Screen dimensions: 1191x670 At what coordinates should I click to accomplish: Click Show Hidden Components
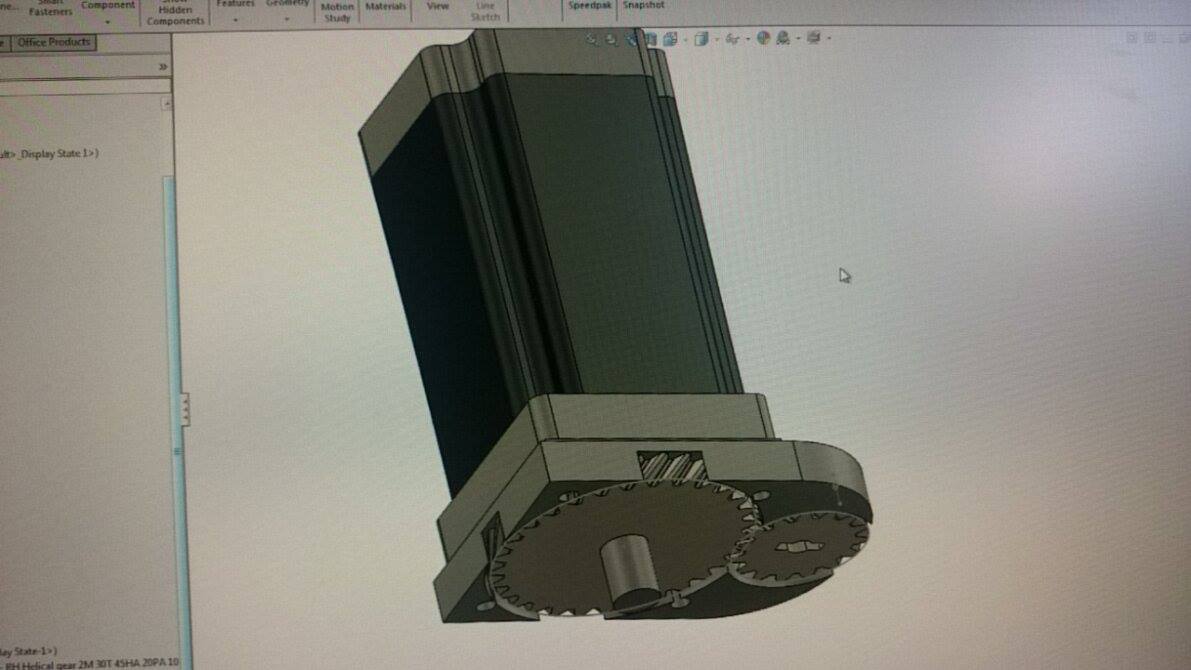(x=175, y=13)
